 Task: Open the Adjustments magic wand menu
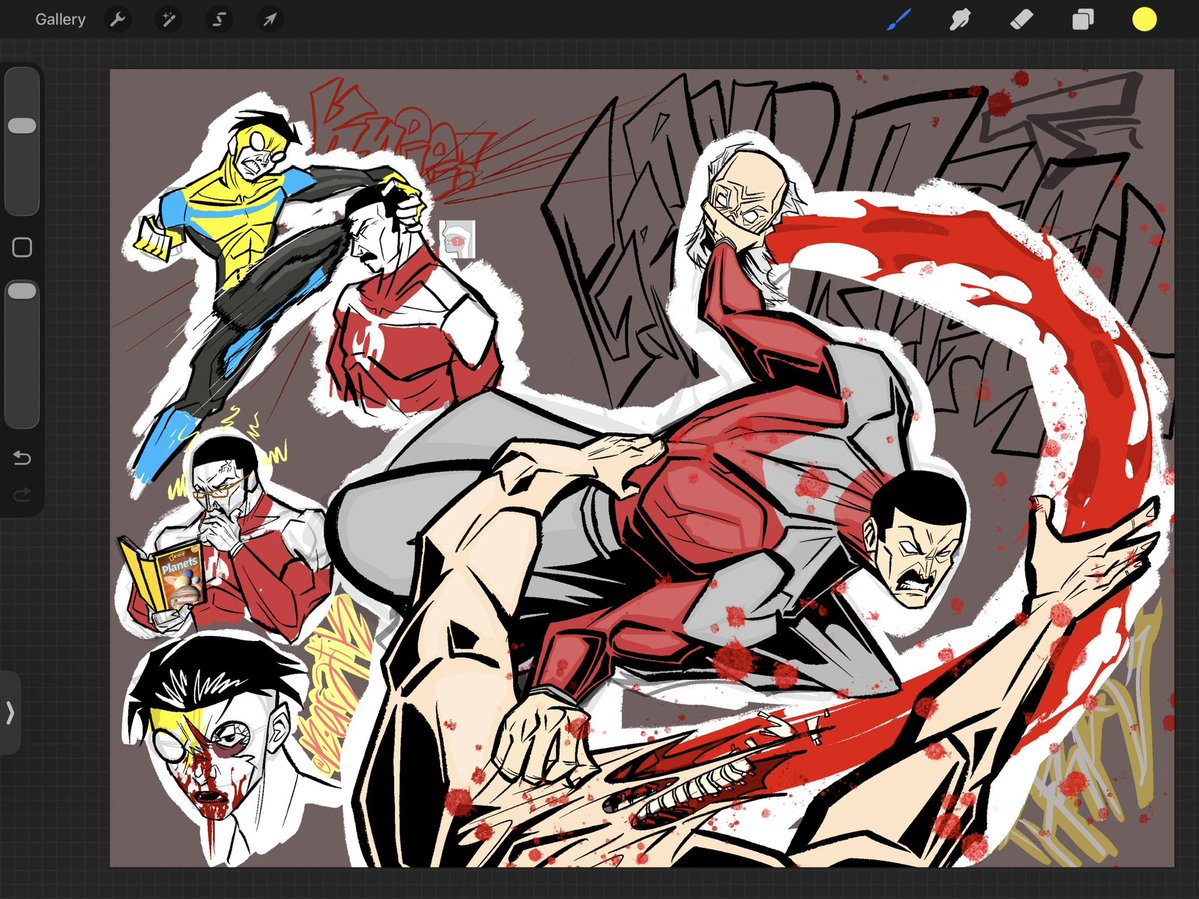pyautogui.click(x=167, y=19)
